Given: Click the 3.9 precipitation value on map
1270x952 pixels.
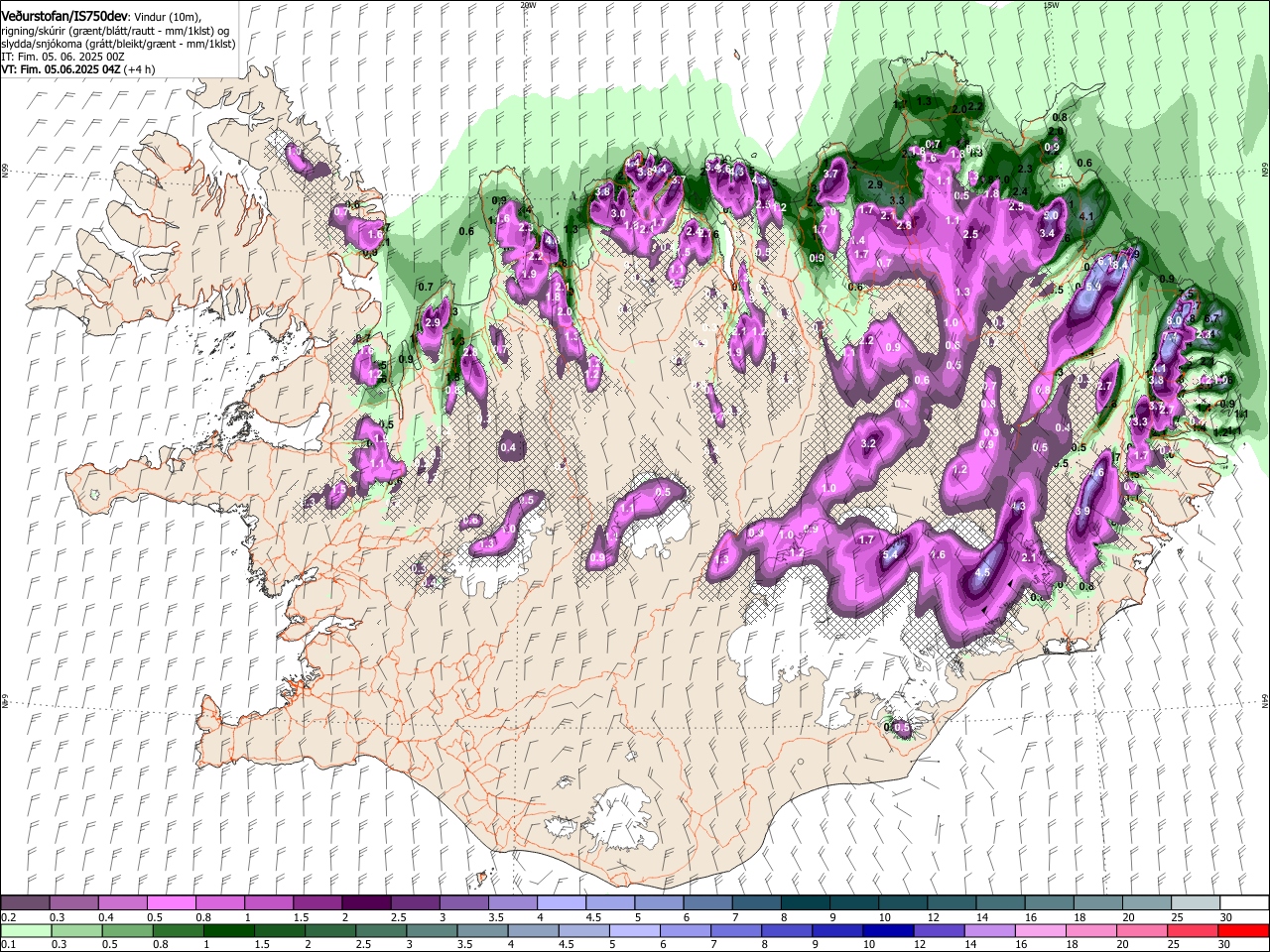Looking at the screenshot, I should tap(1082, 511).
